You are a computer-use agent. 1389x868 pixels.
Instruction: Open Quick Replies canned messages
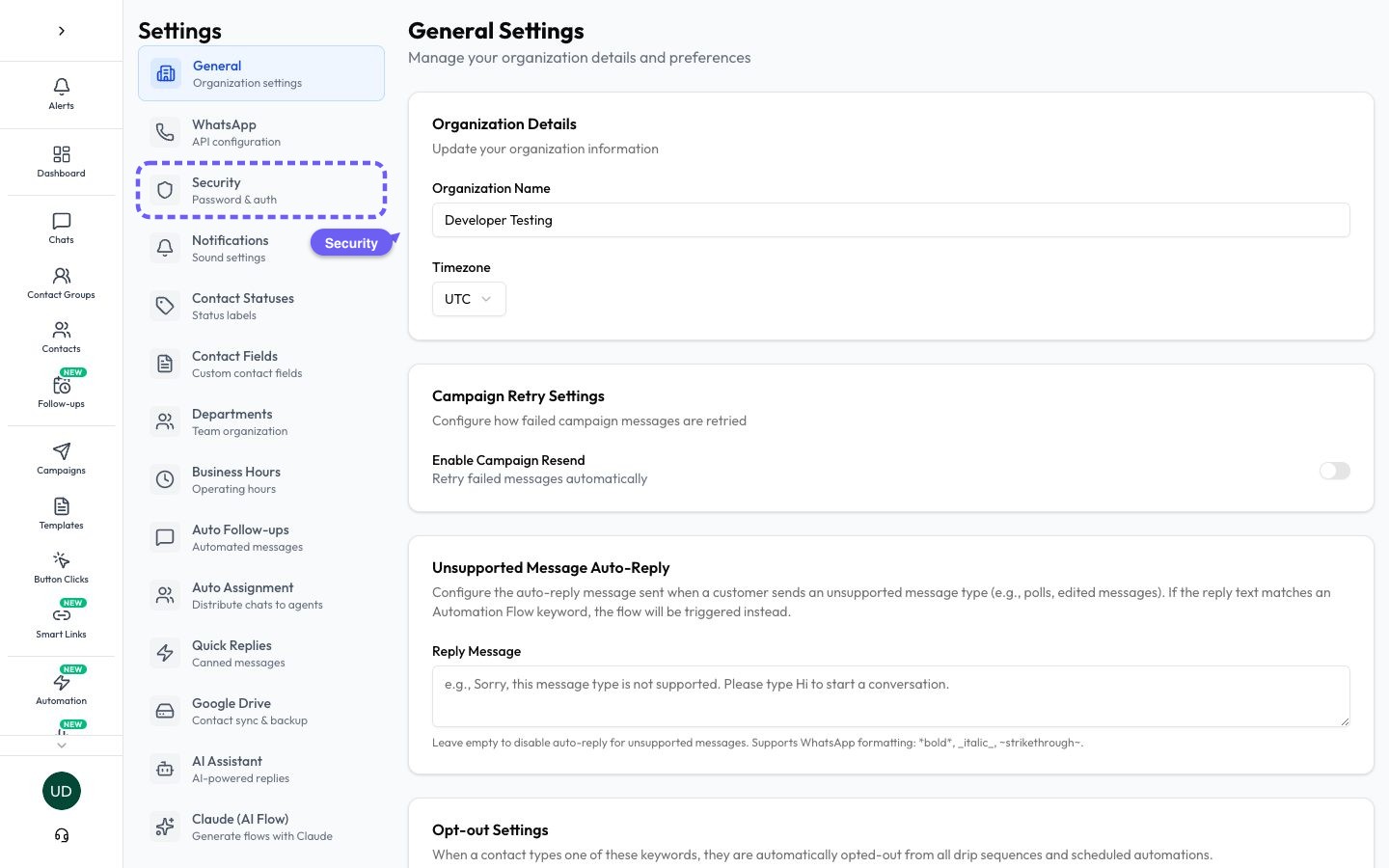pos(261,653)
